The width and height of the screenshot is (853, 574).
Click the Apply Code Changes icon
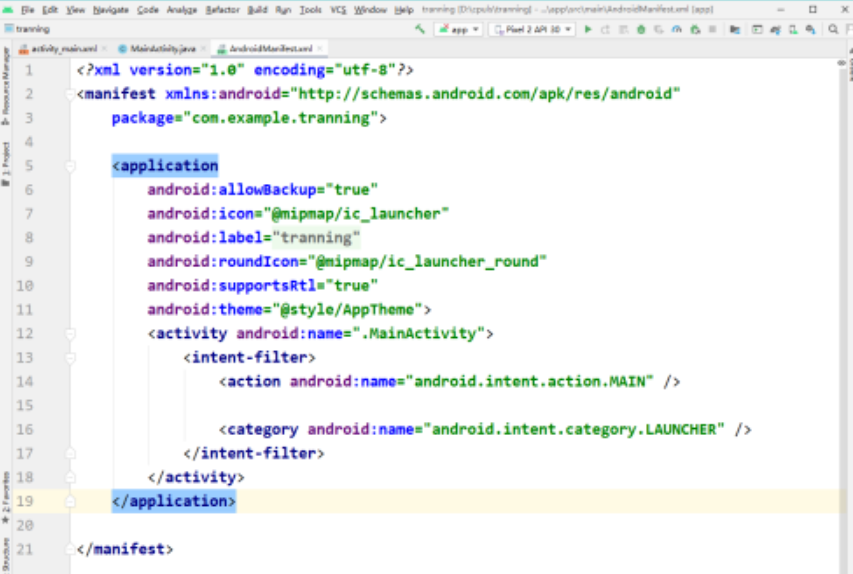click(x=623, y=29)
